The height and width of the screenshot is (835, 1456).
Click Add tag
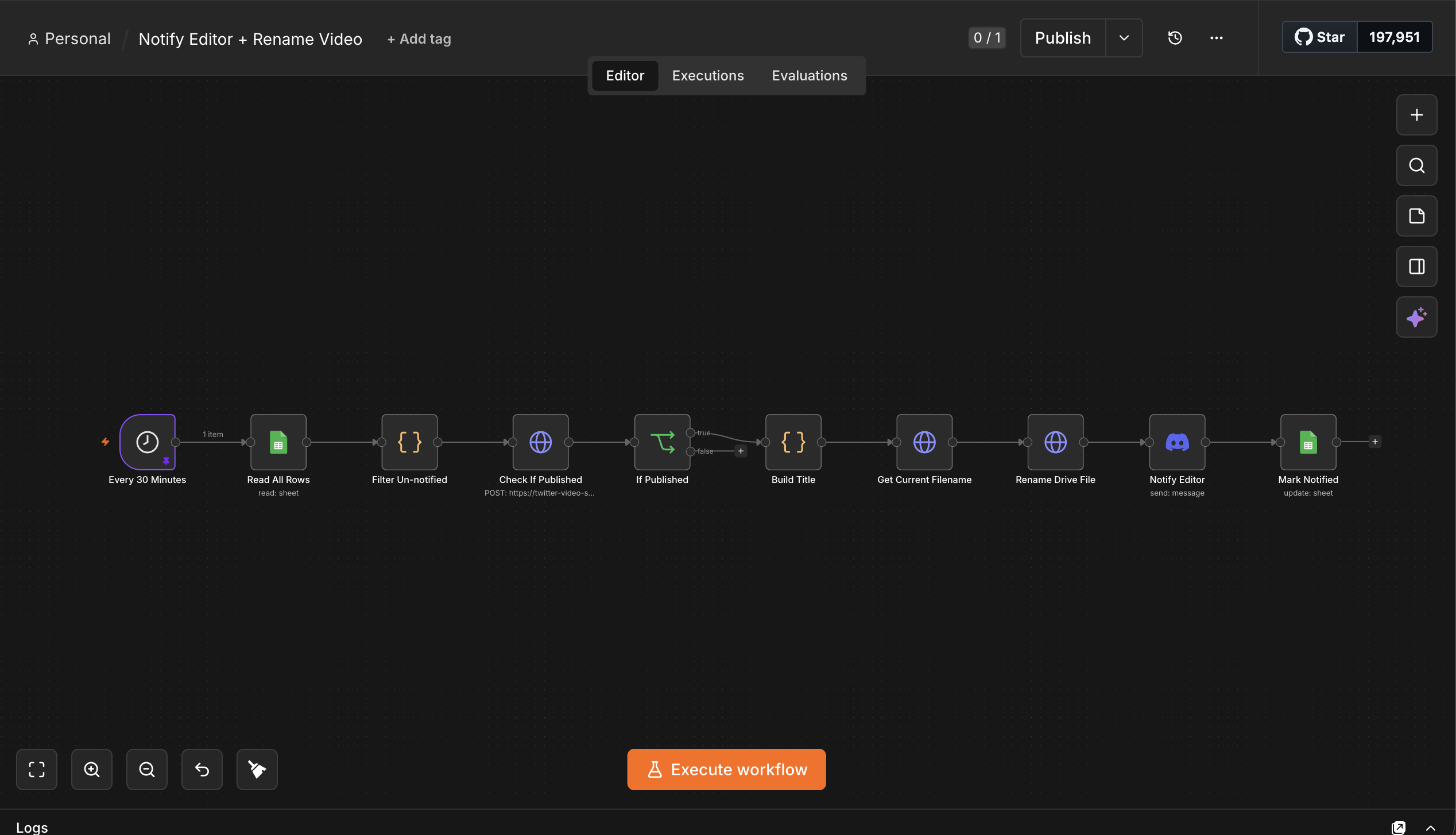click(419, 39)
